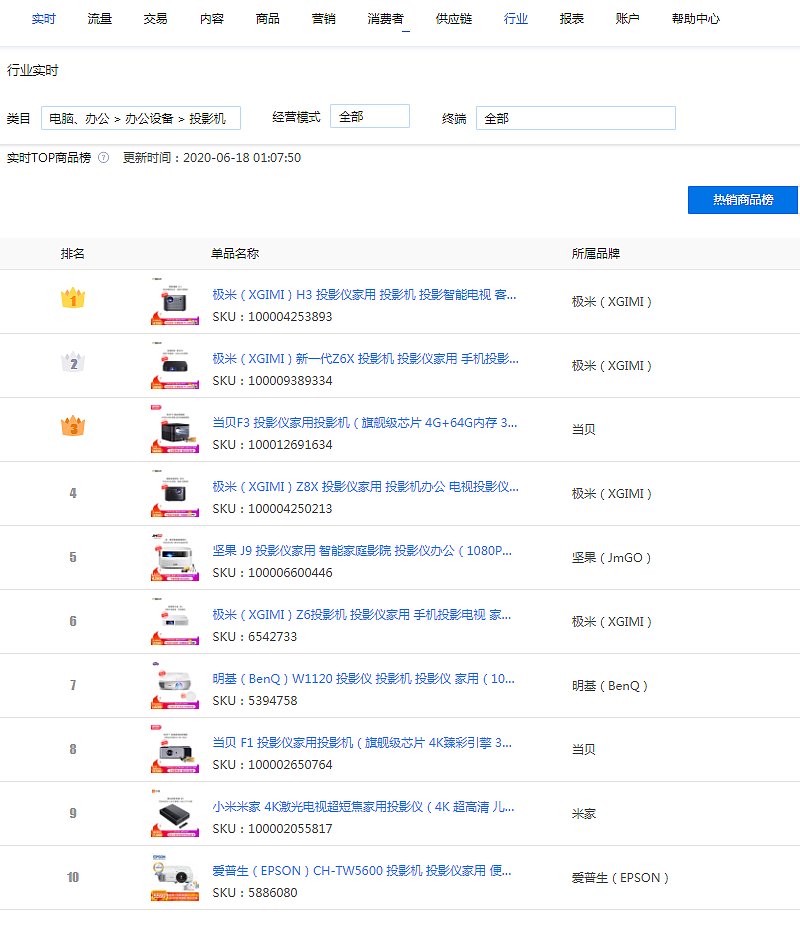The height and width of the screenshot is (940, 800).
Task: Click the BenQ W1120 product thumbnail
Action: (175, 685)
